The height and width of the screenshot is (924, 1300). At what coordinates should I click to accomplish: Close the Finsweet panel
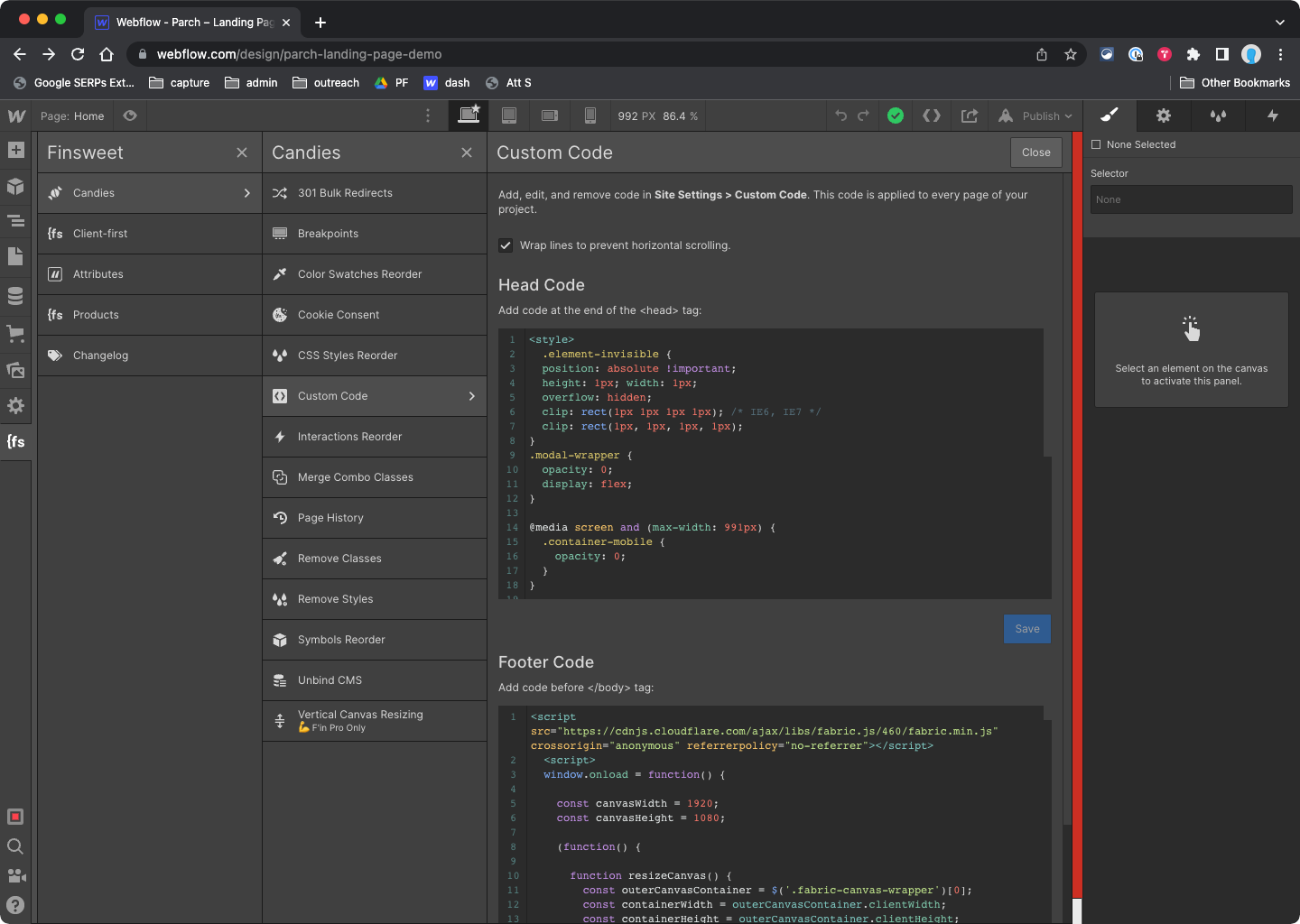[x=242, y=152]
